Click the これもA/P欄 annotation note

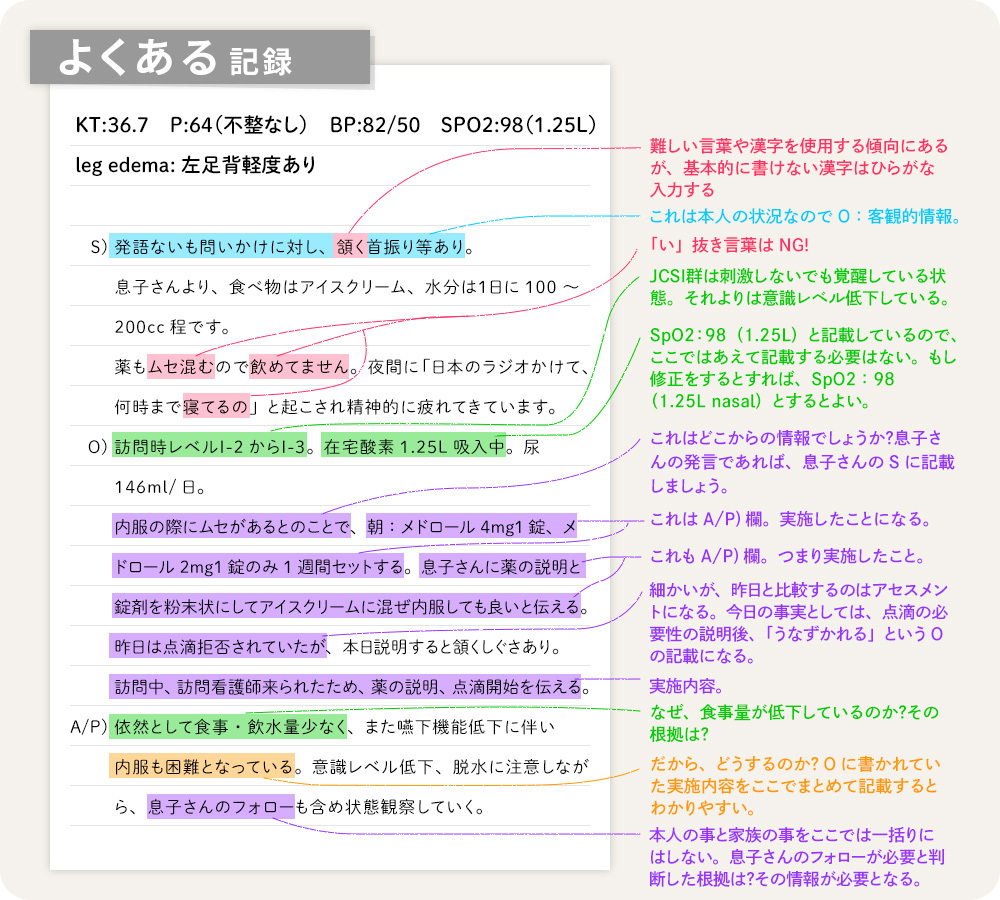tap(790, 555)
